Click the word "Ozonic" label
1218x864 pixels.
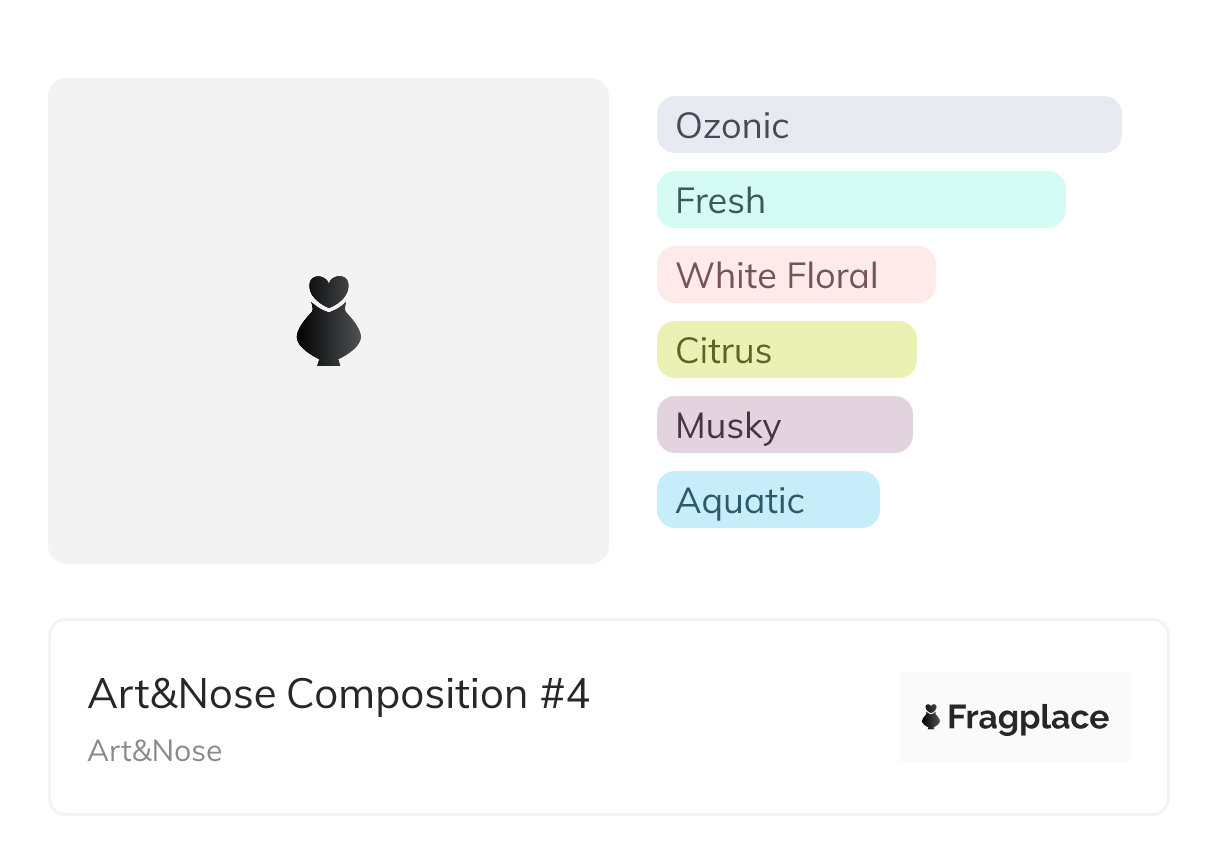click(732, 126)
